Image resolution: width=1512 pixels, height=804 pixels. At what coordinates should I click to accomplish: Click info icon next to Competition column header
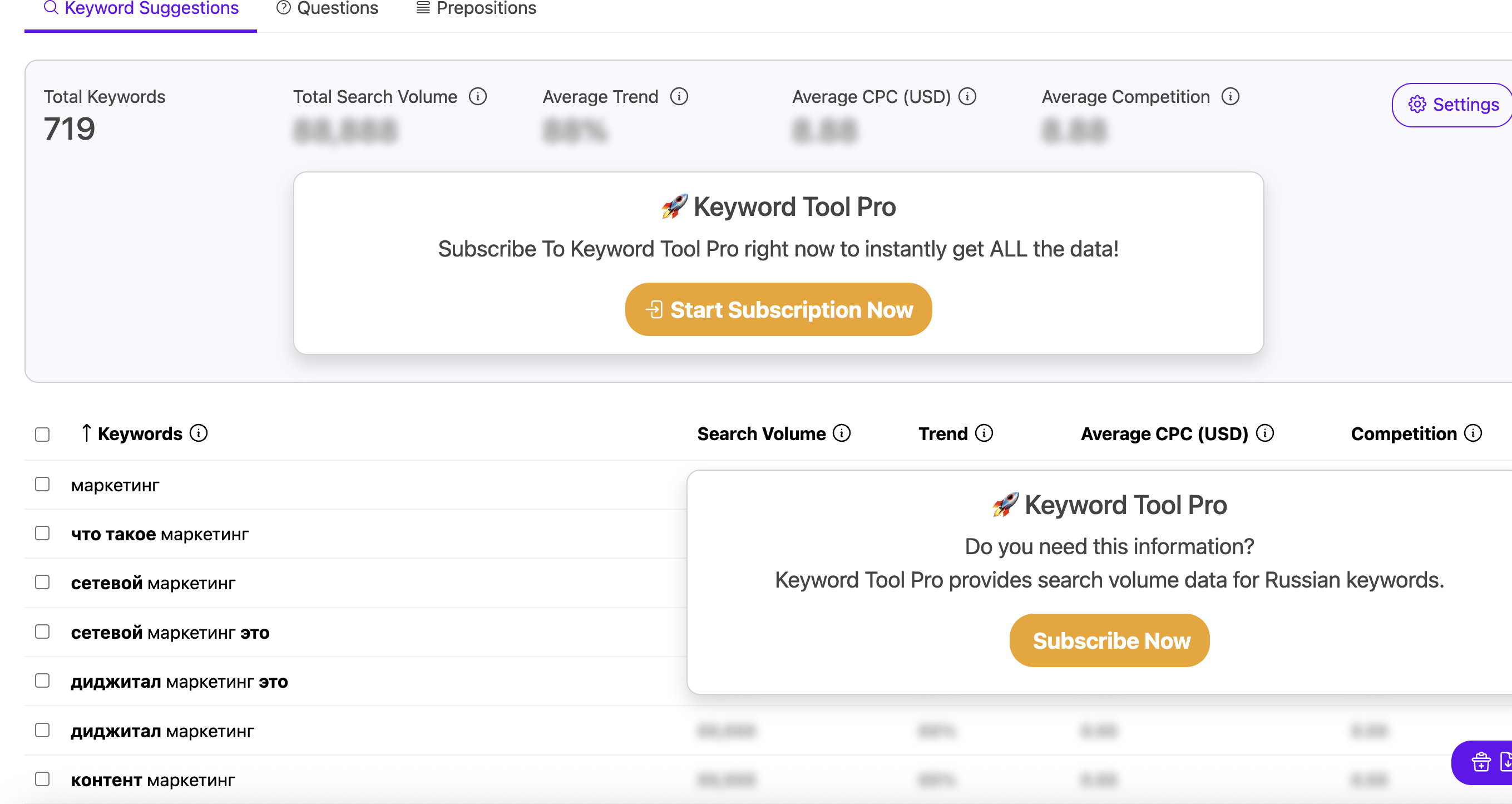1473,433
